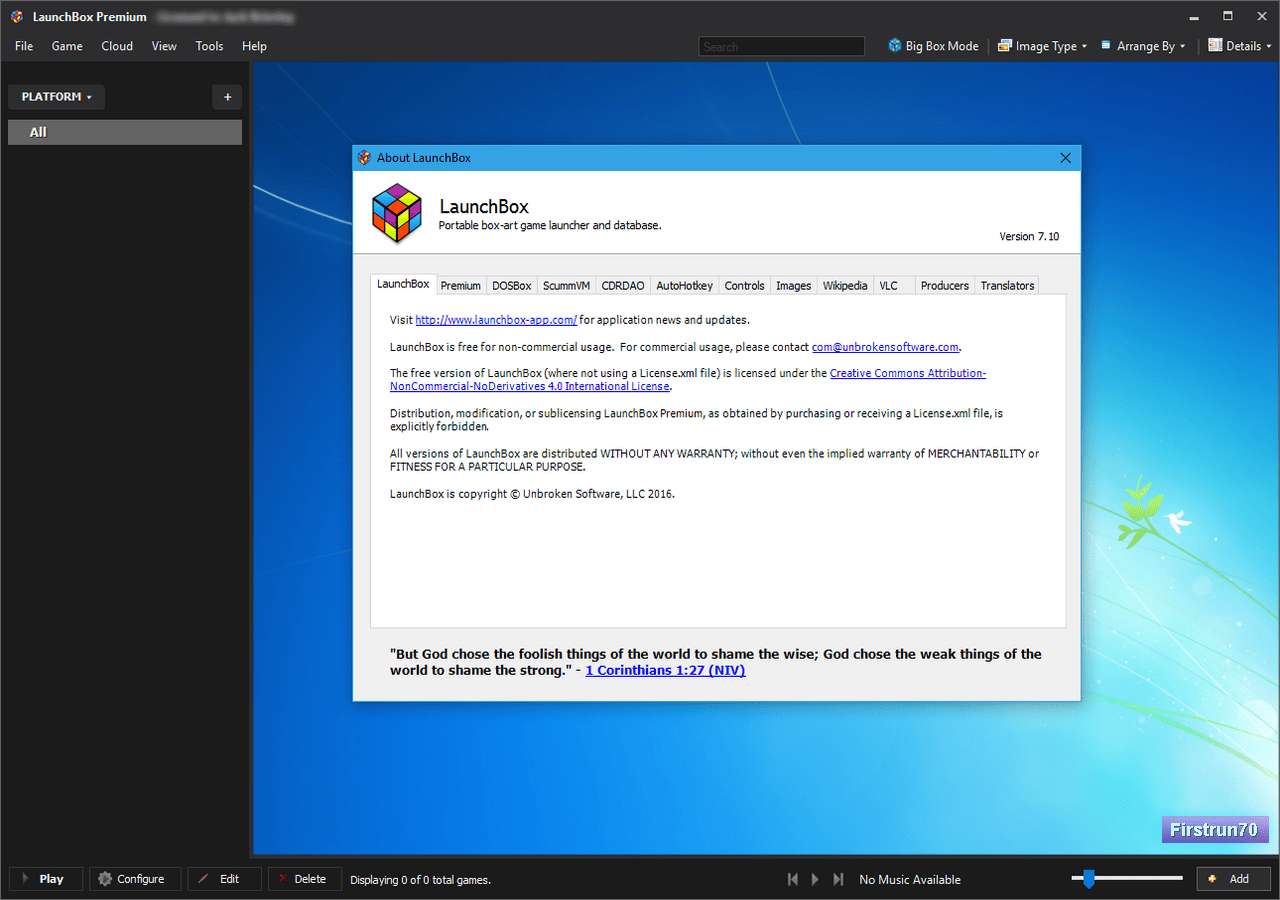Select the All platform entry
The height and width of the screenshot is (900, 1280).
click(125, 132)
